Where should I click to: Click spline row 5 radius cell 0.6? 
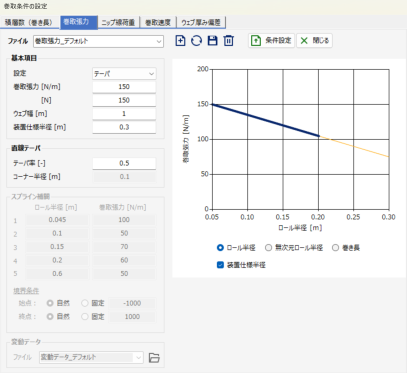[x=57, y=273]
